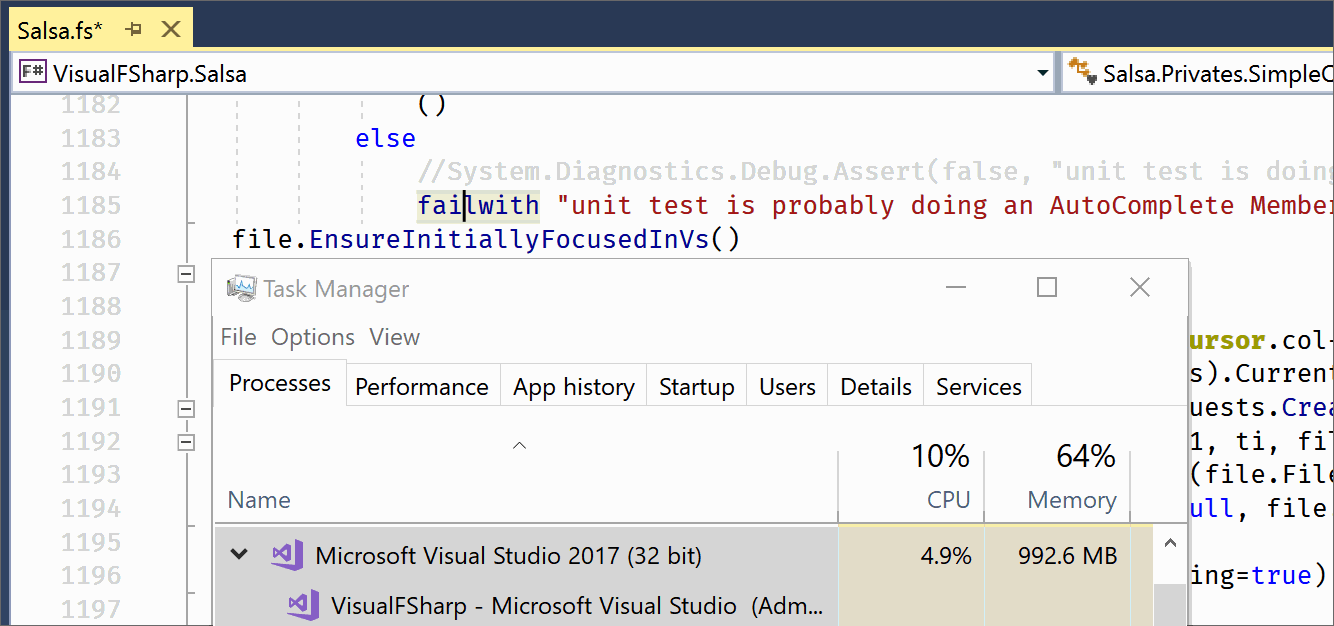Click the F# icon in the navigation bar
This screenshot has width=1334, height=626.
[x=32, y=71]
